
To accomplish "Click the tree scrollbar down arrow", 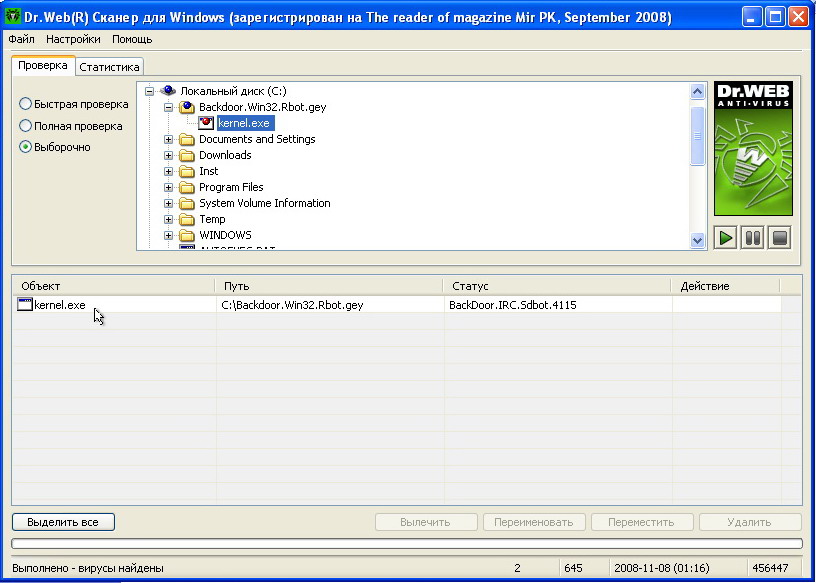I will pos(697,240).
